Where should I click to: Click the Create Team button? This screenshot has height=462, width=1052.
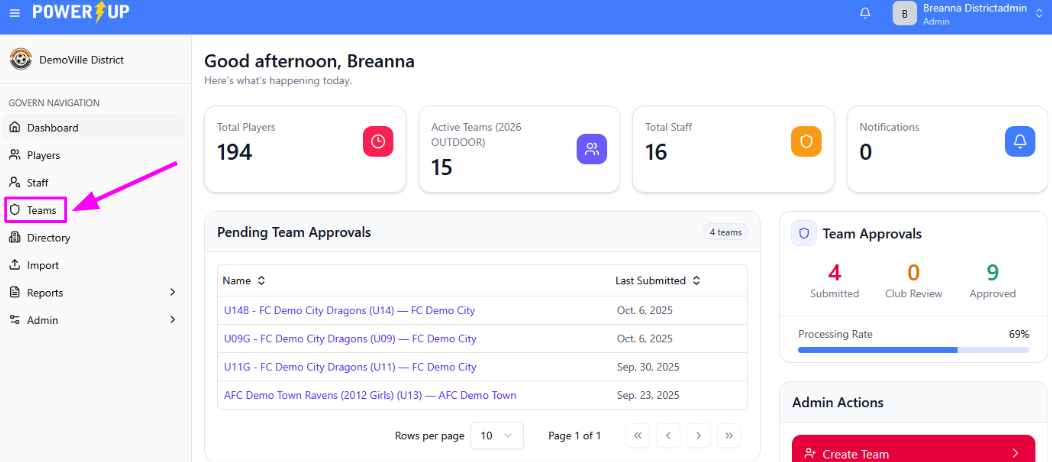coord(913,453)
